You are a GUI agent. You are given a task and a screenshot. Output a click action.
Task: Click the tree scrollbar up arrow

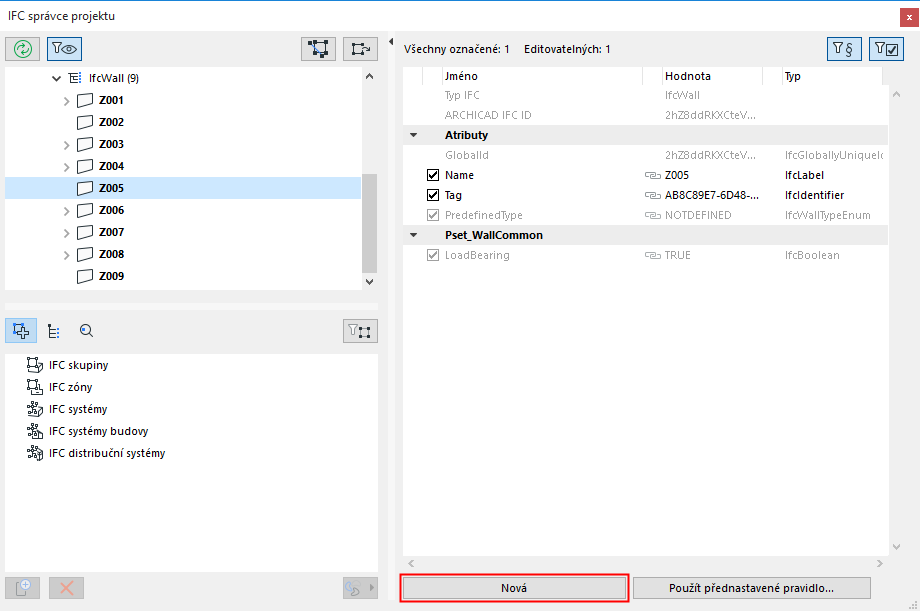click(x=369, y=76)
